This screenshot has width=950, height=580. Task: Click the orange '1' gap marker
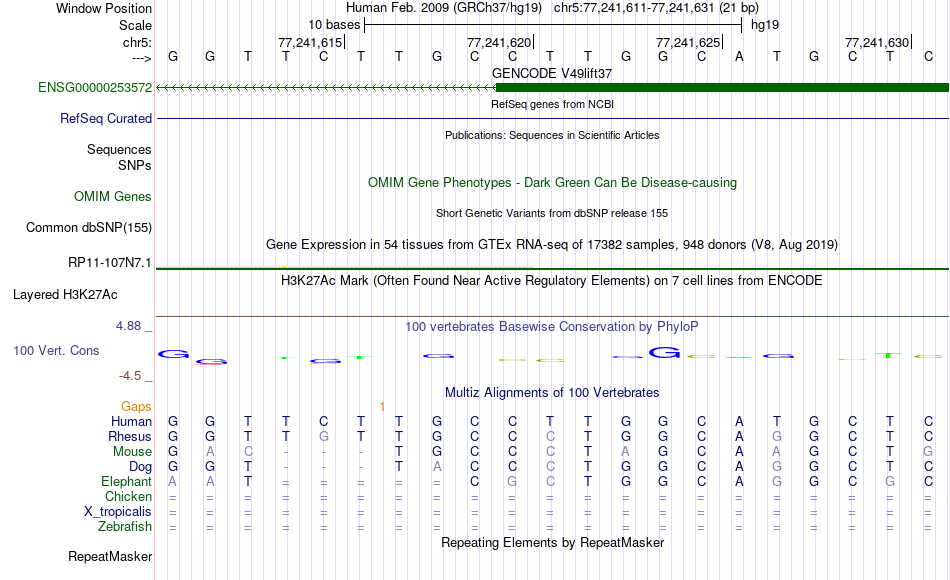click(382, 406)
